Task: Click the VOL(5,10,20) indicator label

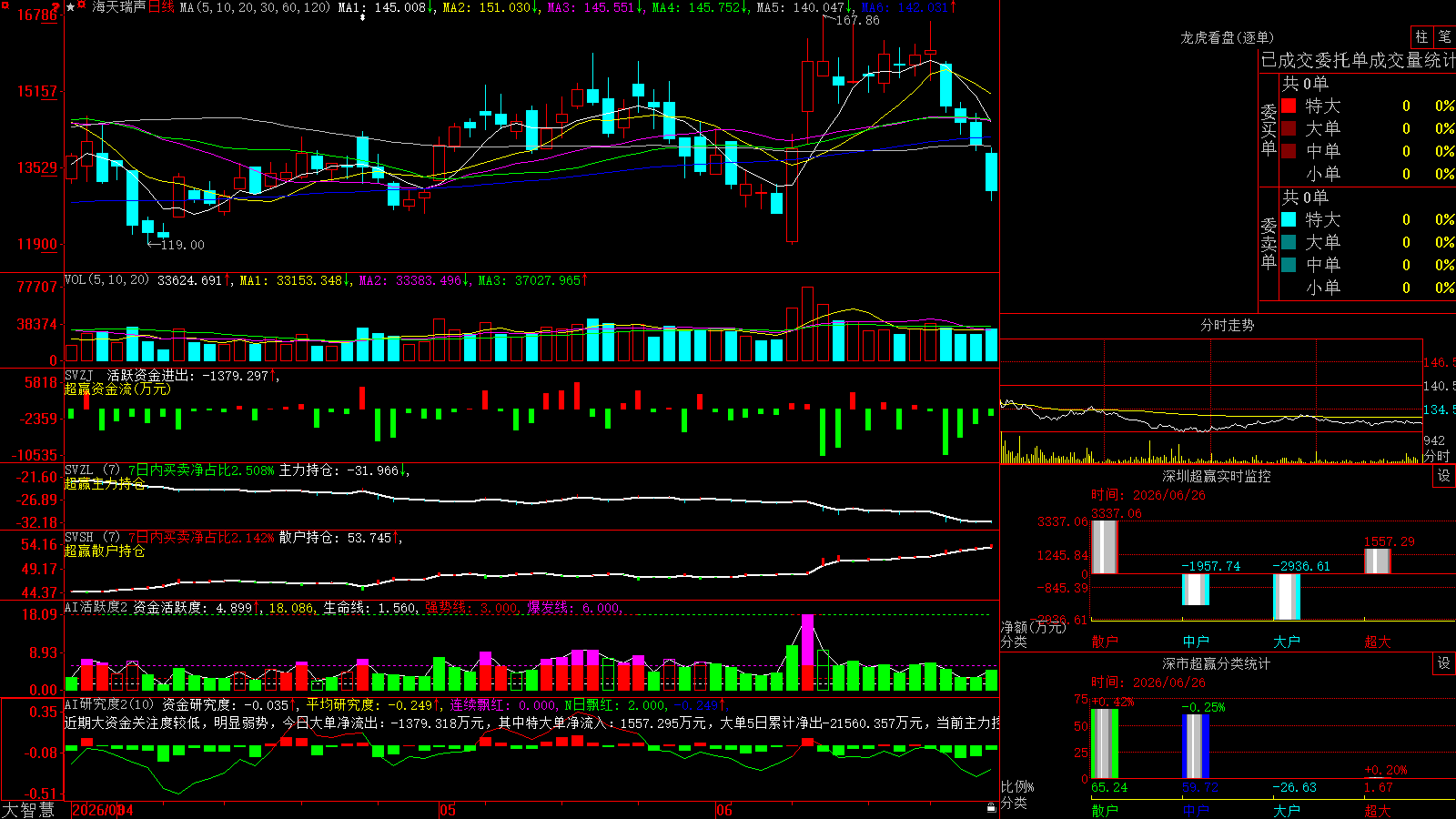Action: [106, 280]
